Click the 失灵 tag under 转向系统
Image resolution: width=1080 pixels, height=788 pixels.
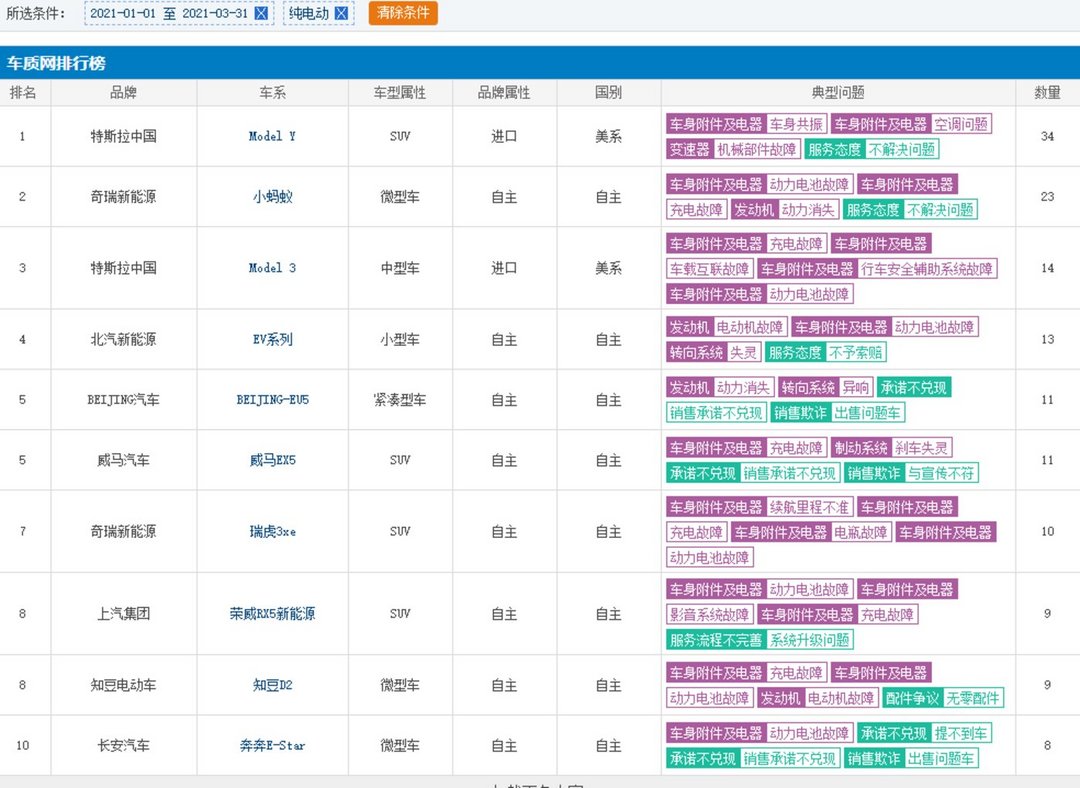click(743, 353)
